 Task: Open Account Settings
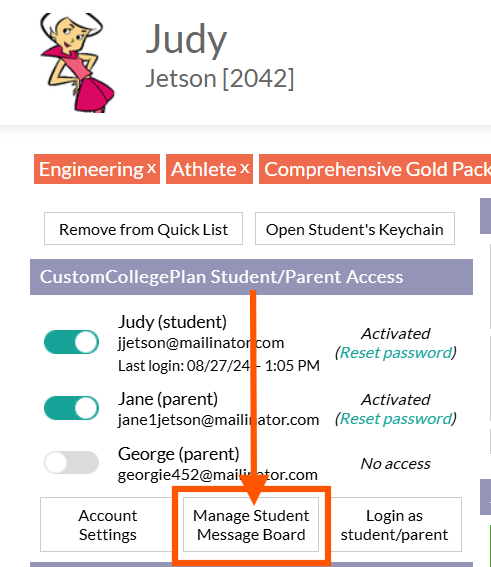coord(108,525)
